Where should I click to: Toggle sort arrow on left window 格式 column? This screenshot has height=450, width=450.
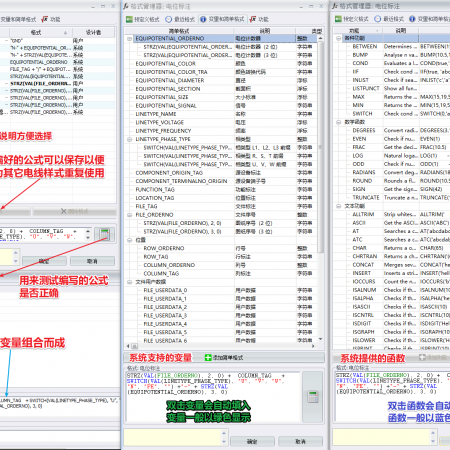[65, 33]
